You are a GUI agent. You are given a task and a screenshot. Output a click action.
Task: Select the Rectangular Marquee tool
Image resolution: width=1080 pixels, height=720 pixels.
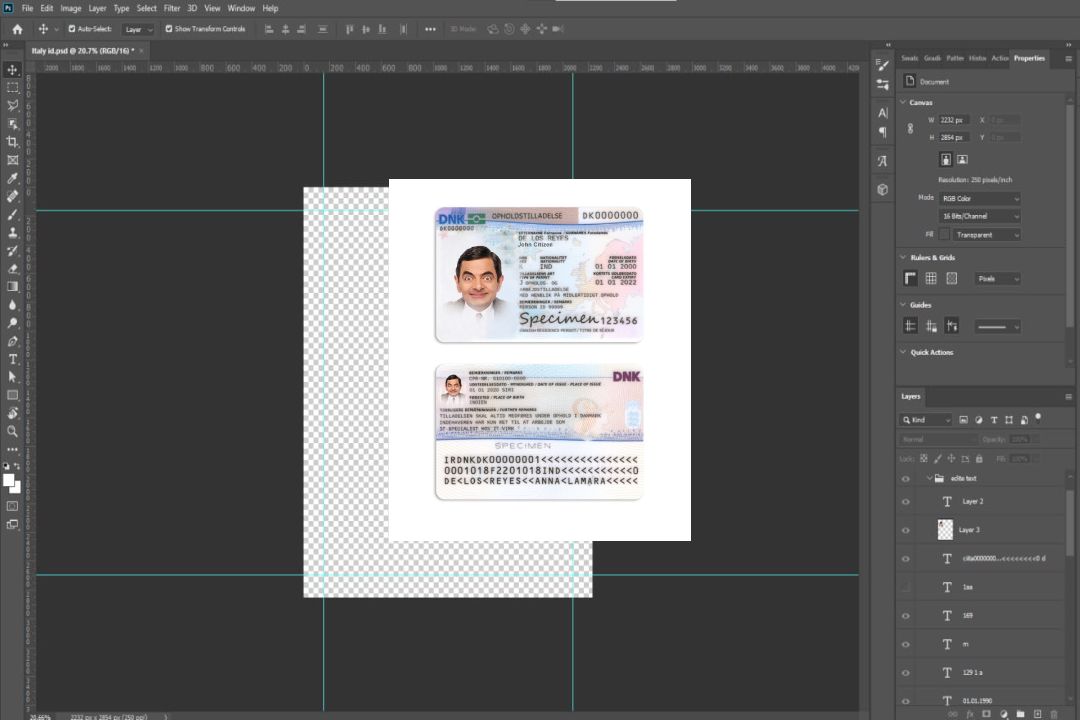tap(12, 88)
